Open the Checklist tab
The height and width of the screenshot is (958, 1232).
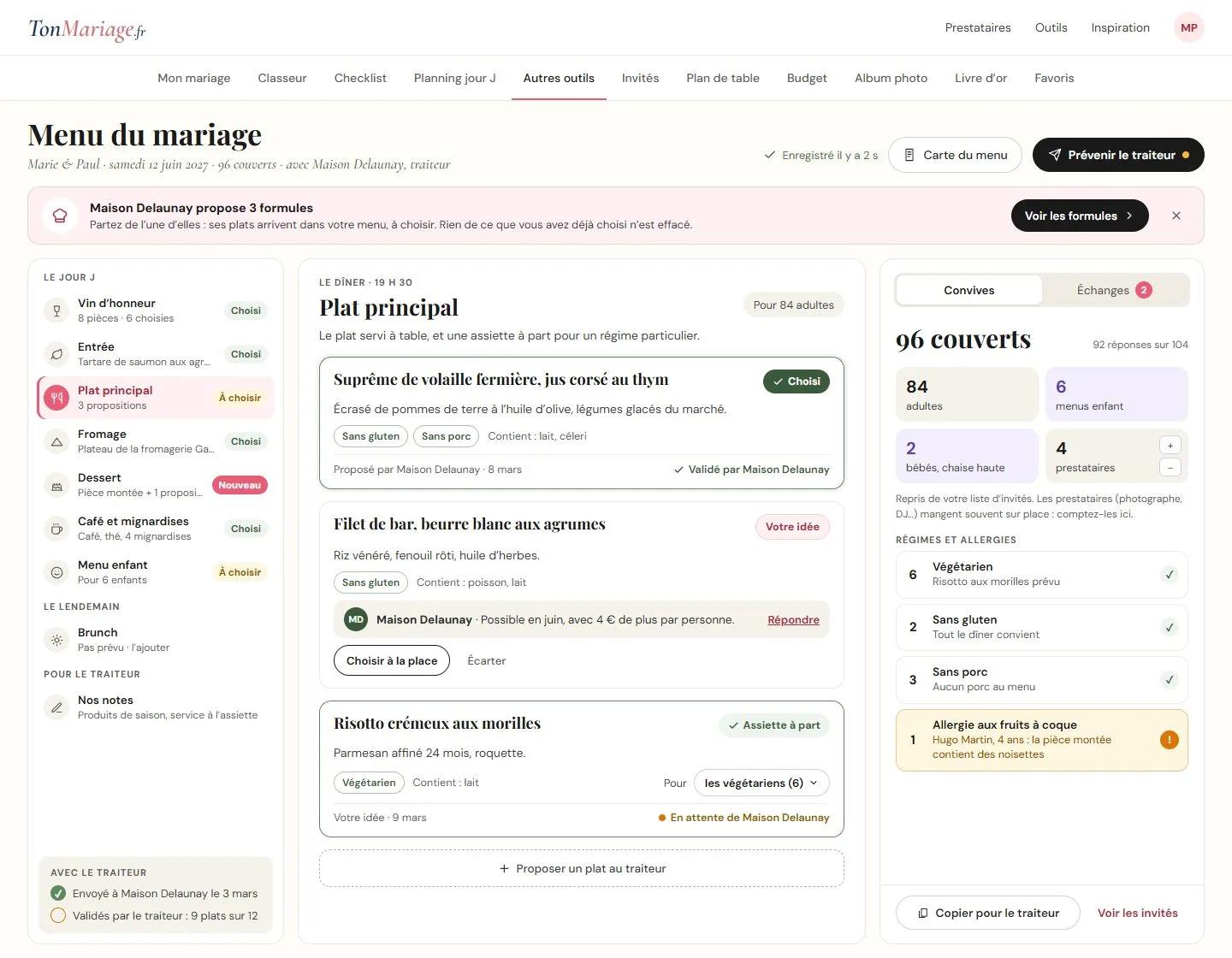[360, 78]
